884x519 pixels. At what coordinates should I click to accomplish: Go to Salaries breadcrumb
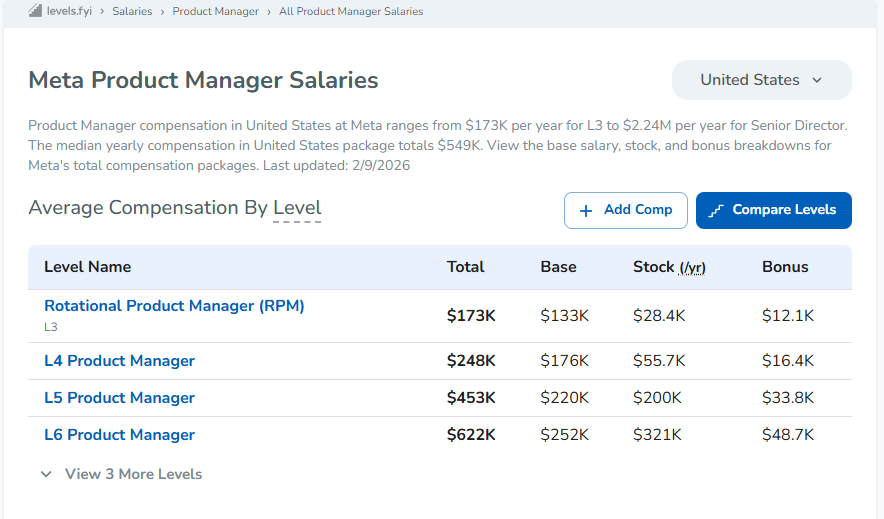point(132,12)
